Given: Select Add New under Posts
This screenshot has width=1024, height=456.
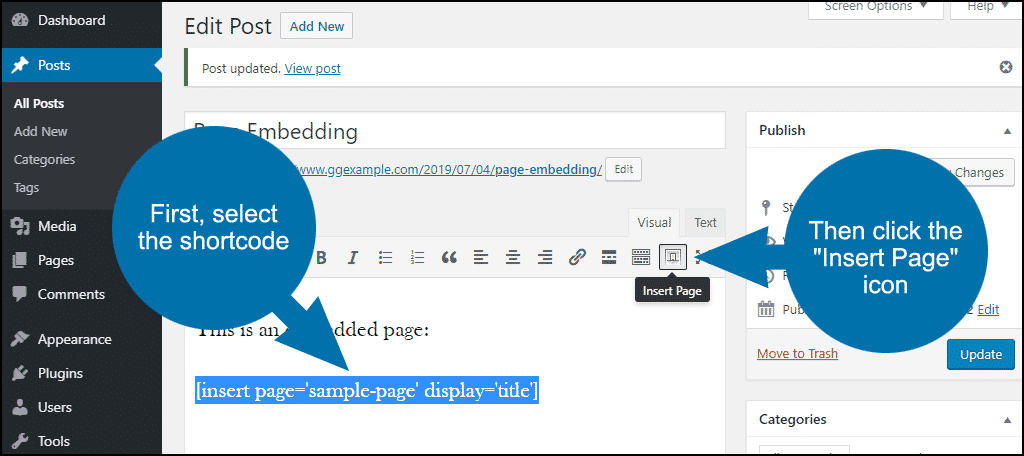Looking at the screenshot, I should 40,131.
